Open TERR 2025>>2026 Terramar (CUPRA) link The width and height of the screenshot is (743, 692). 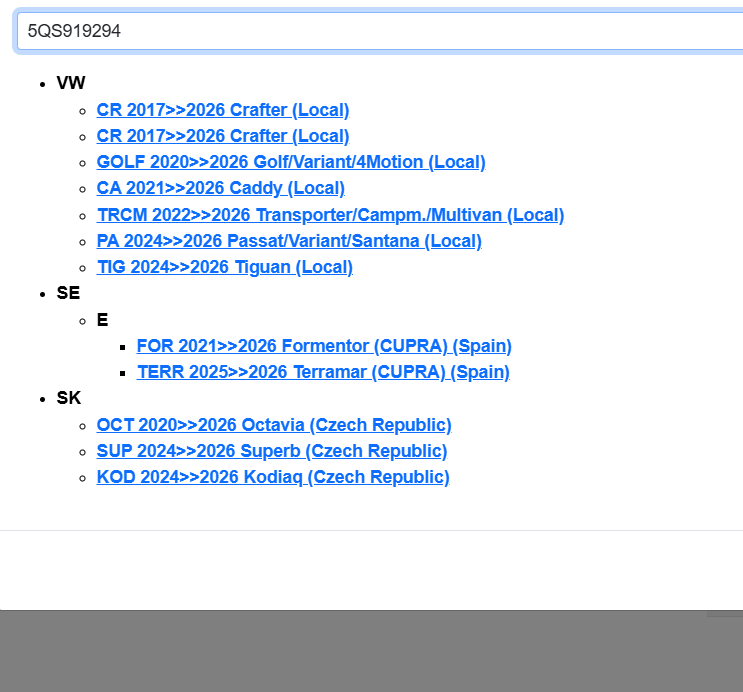323,372
